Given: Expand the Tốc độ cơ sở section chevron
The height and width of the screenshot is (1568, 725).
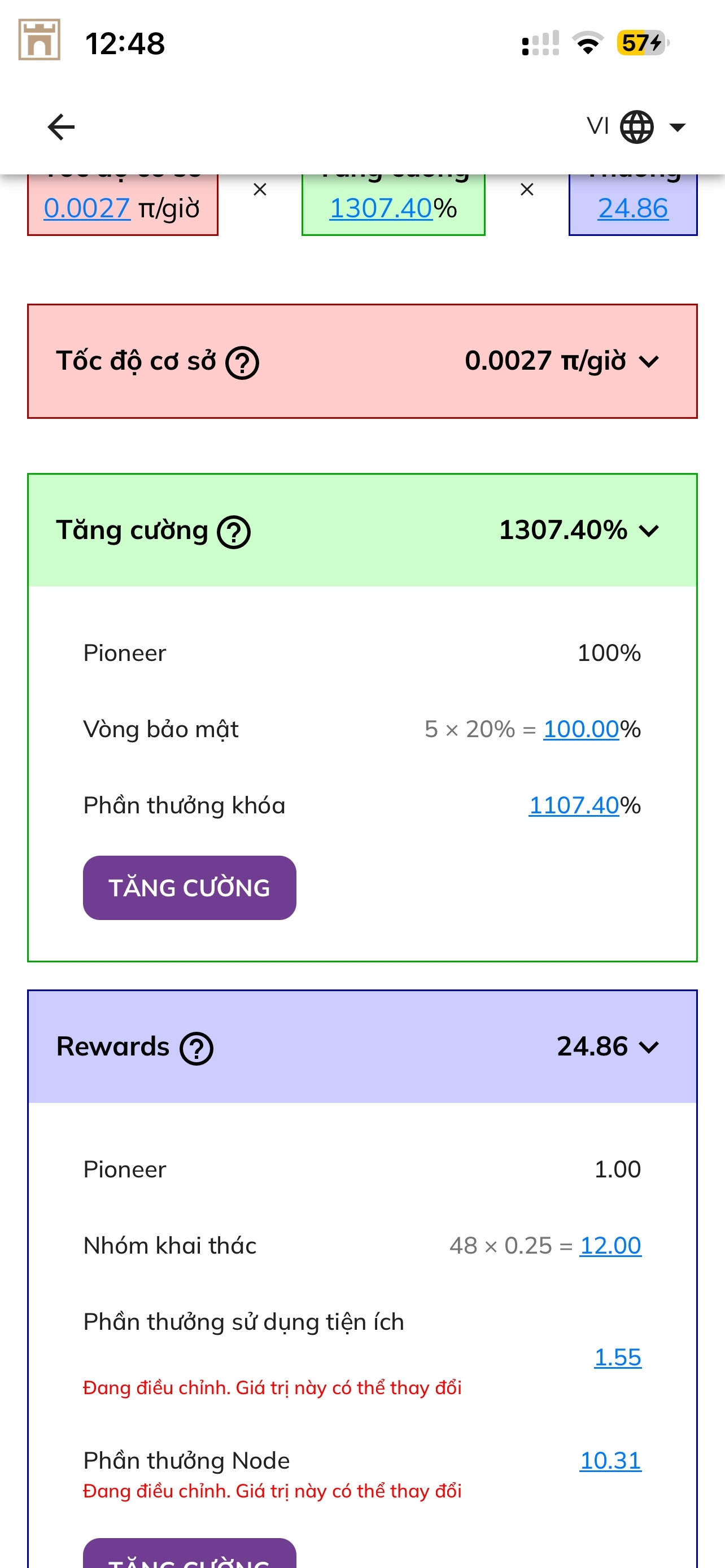Looking at the screenshot, I should [649, 362].
